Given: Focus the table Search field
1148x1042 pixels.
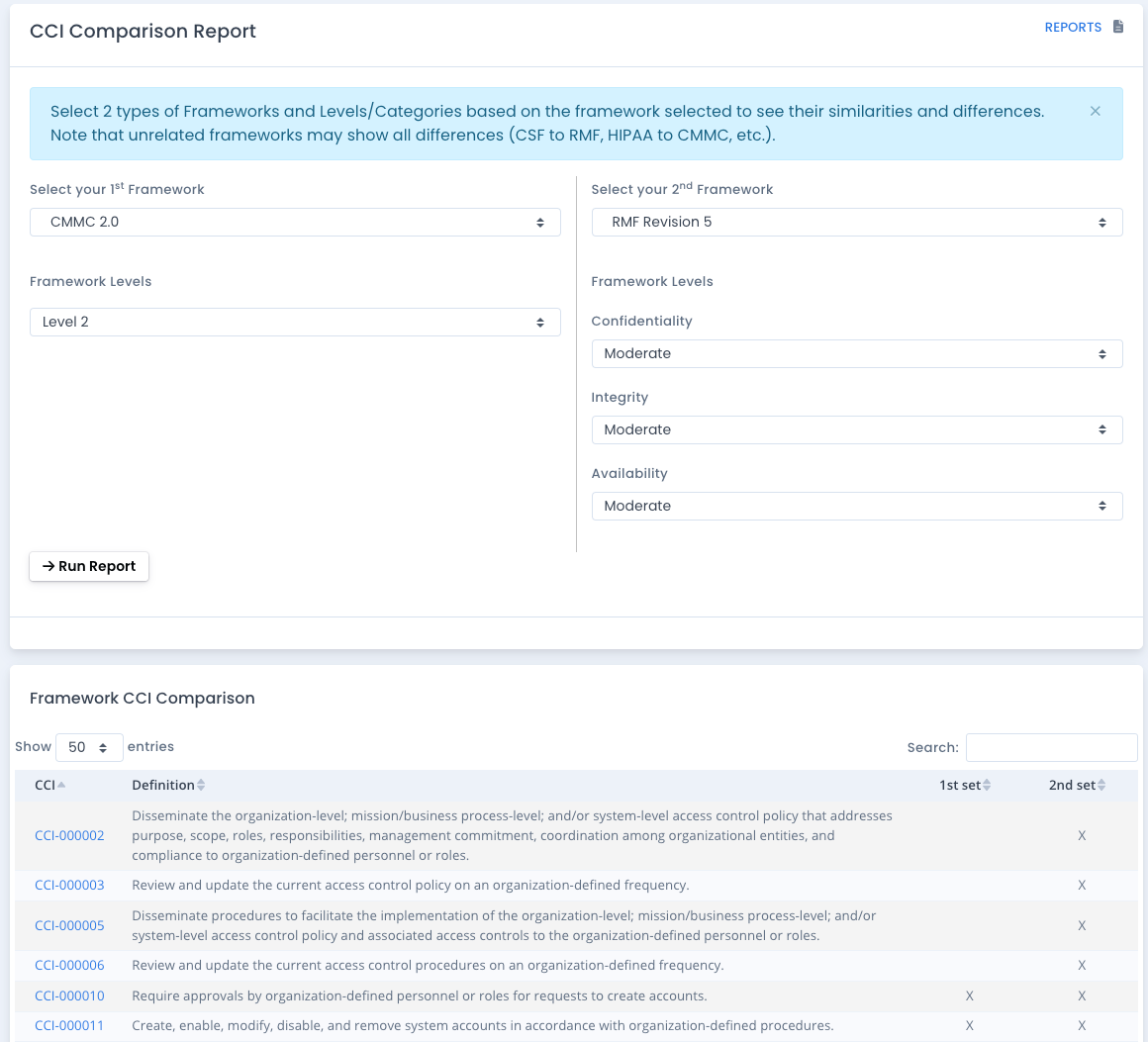Looking at the screenshot, I should tap(1051, 748).
